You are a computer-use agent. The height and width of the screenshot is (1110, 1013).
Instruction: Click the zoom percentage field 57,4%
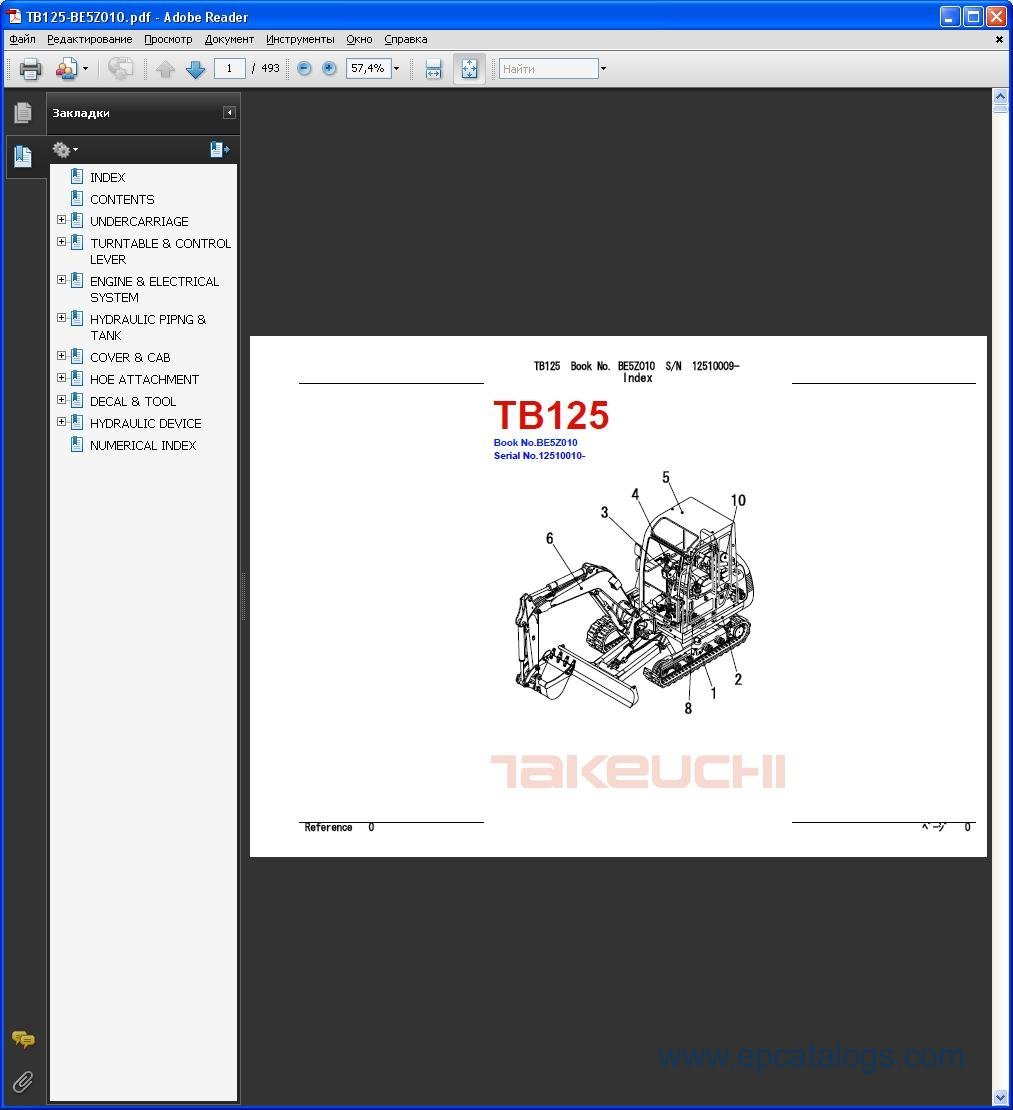(x=368, y=68)
